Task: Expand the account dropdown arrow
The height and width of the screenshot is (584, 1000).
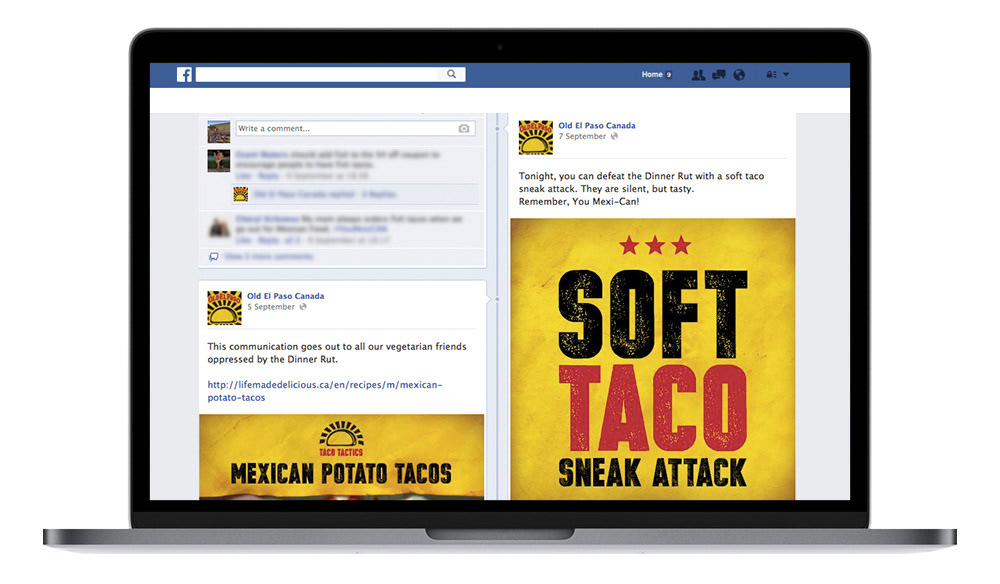Action: [786, 75]
